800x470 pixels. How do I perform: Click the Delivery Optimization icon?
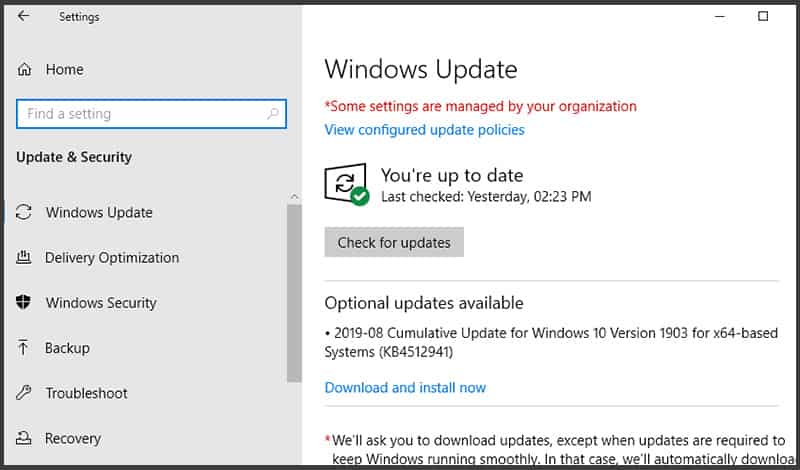click(x=24, y=258)
